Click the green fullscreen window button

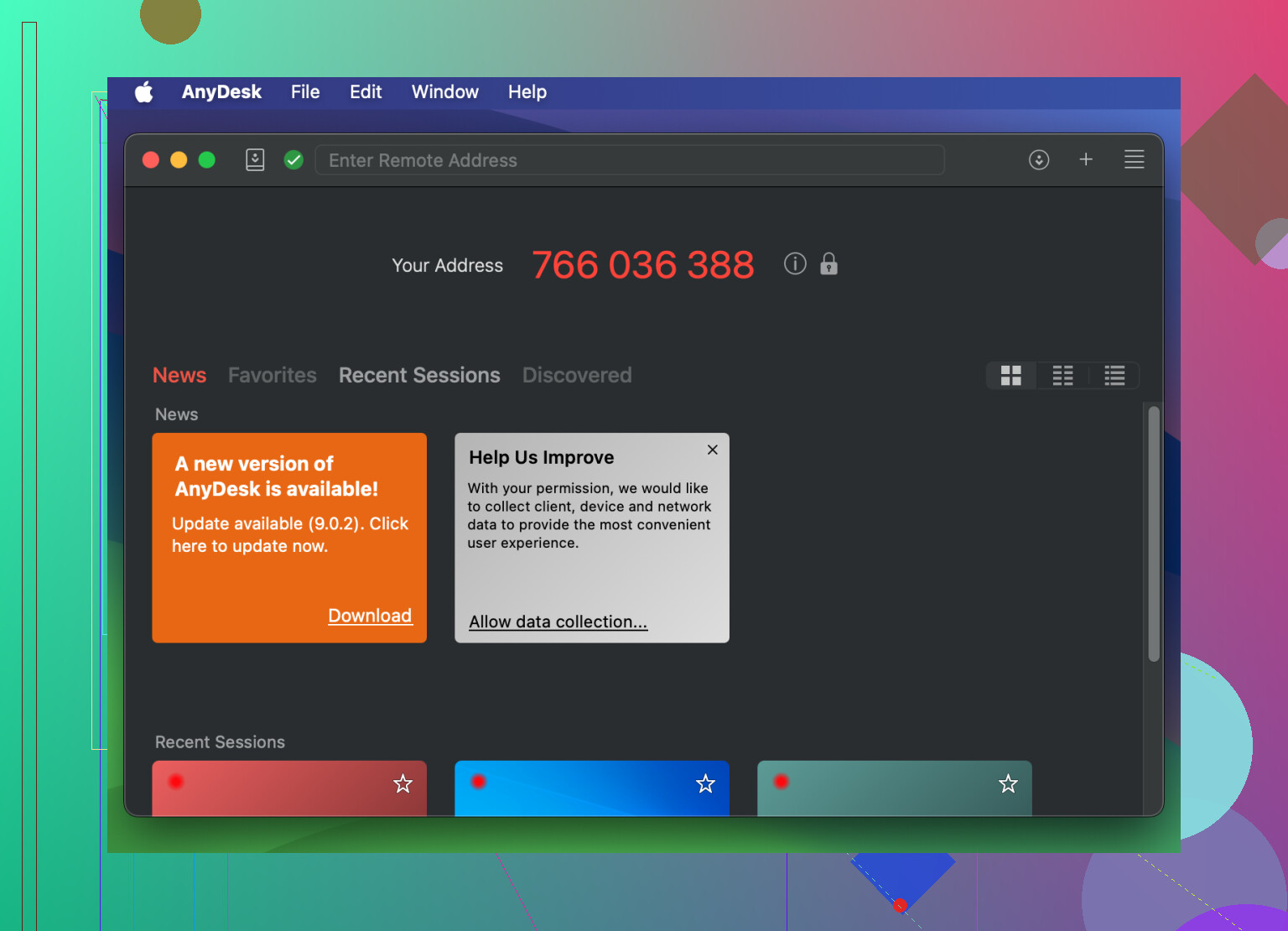point(207,159)
